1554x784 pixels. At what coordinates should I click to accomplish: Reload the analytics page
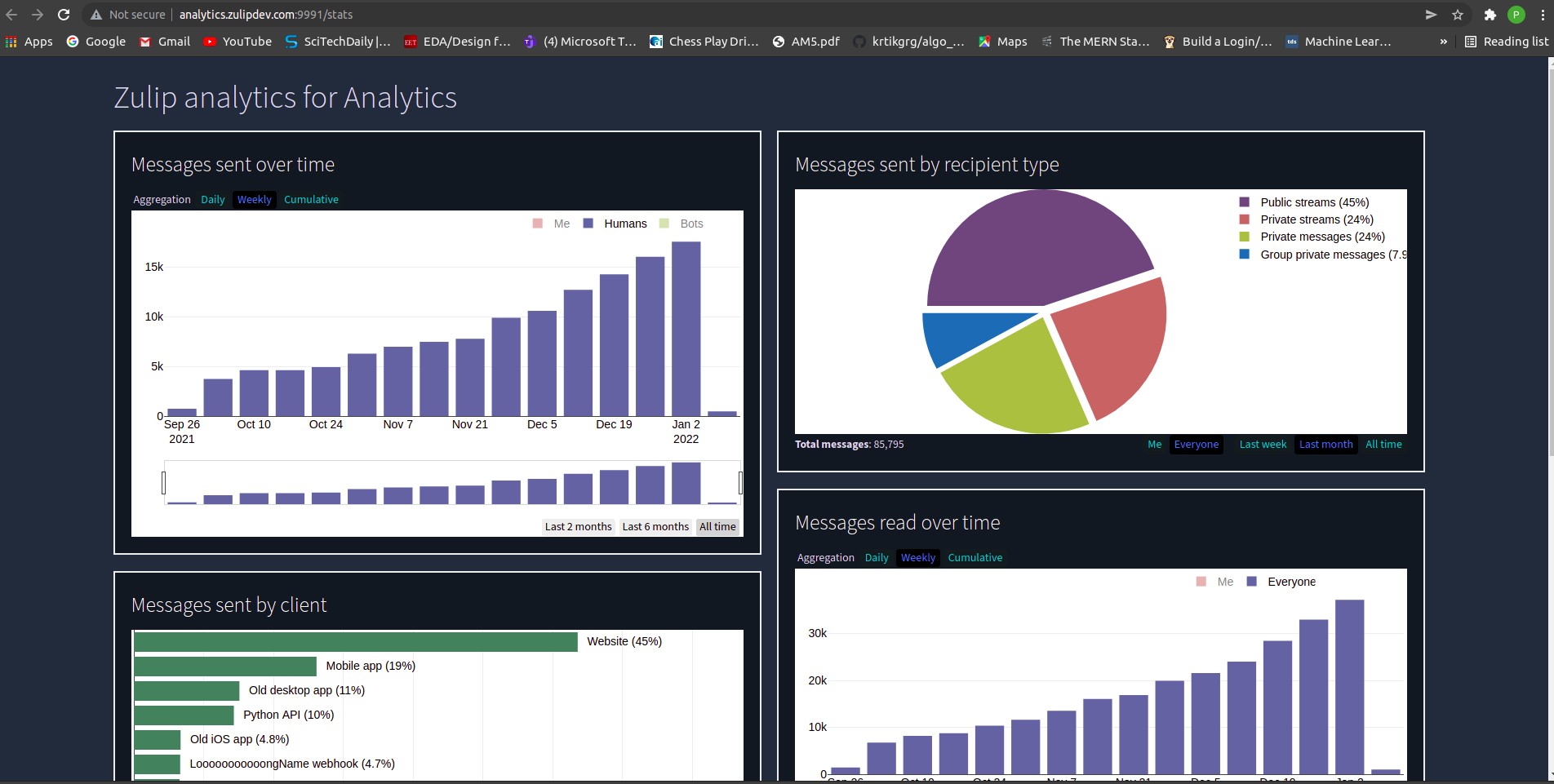64,14
